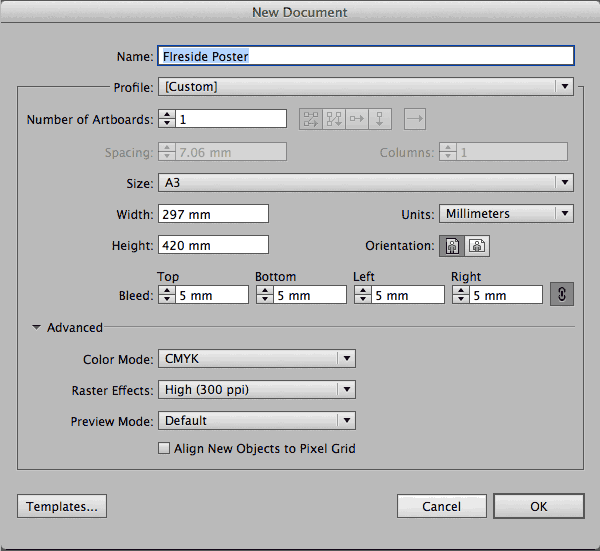The image size is (600, 551).
Task: Click the Left bleed stepper arrows
Action: point(363,295)
